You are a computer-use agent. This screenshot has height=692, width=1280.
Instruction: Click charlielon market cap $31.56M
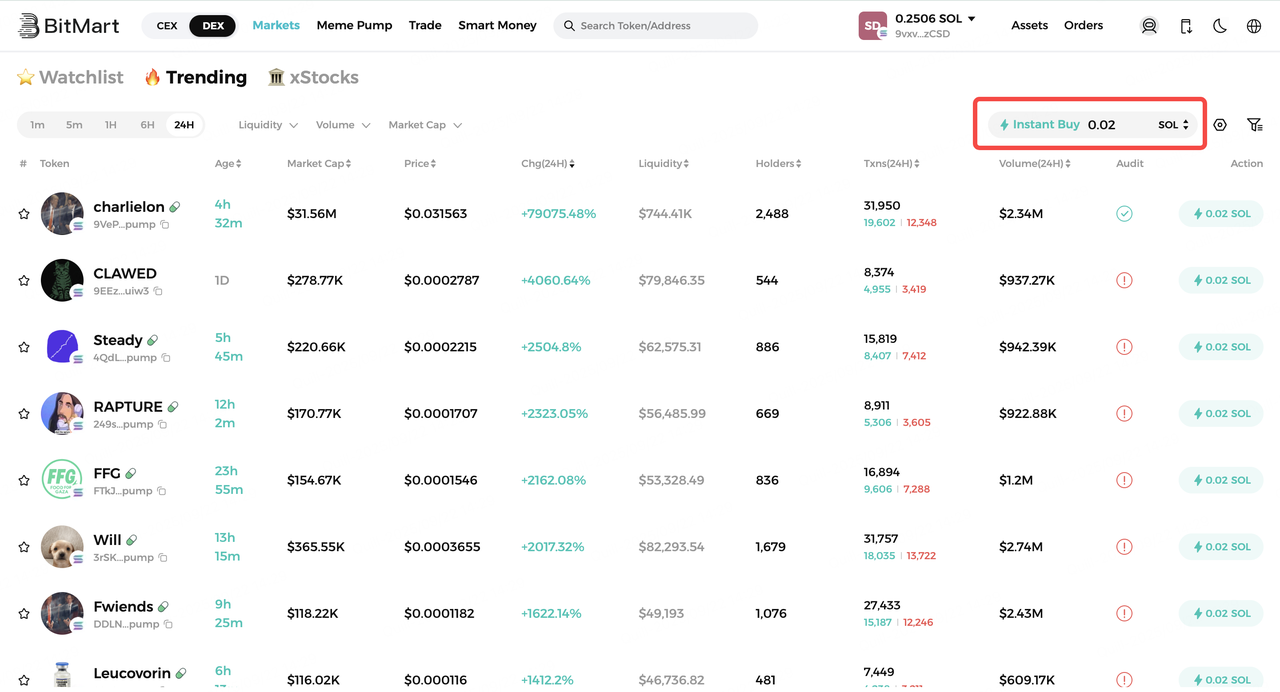(x=312, y=214)
